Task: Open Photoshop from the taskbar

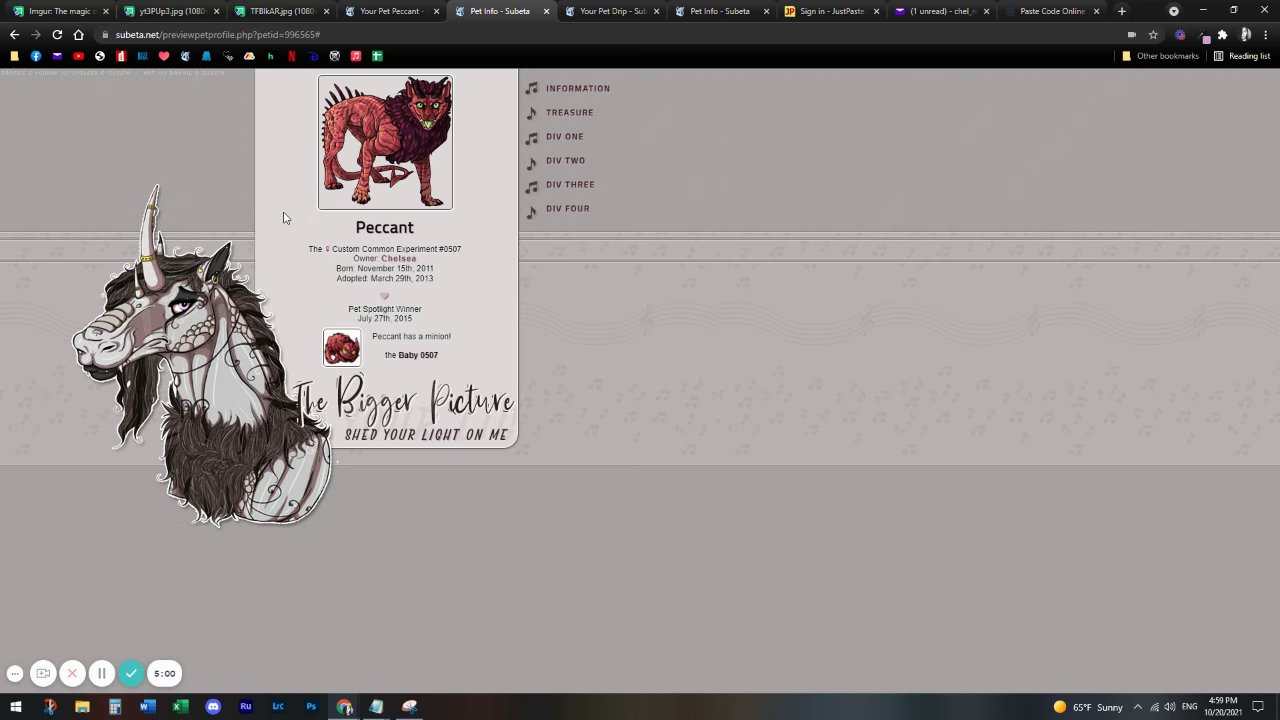Action: (311, 707)
